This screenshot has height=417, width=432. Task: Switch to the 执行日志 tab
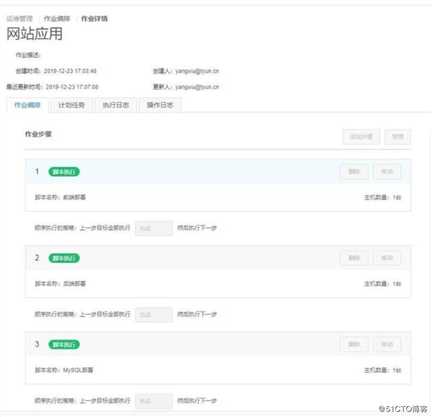click(x=115, y=105)
